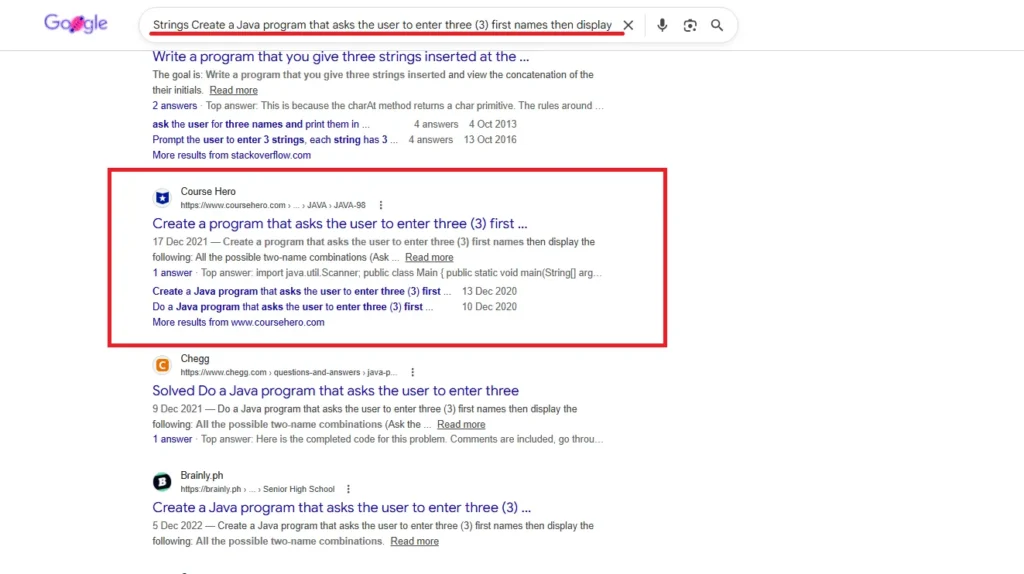Open the three-dot menu for Chegg result
The image size is (1024, 574).
(x=412, y=372)
